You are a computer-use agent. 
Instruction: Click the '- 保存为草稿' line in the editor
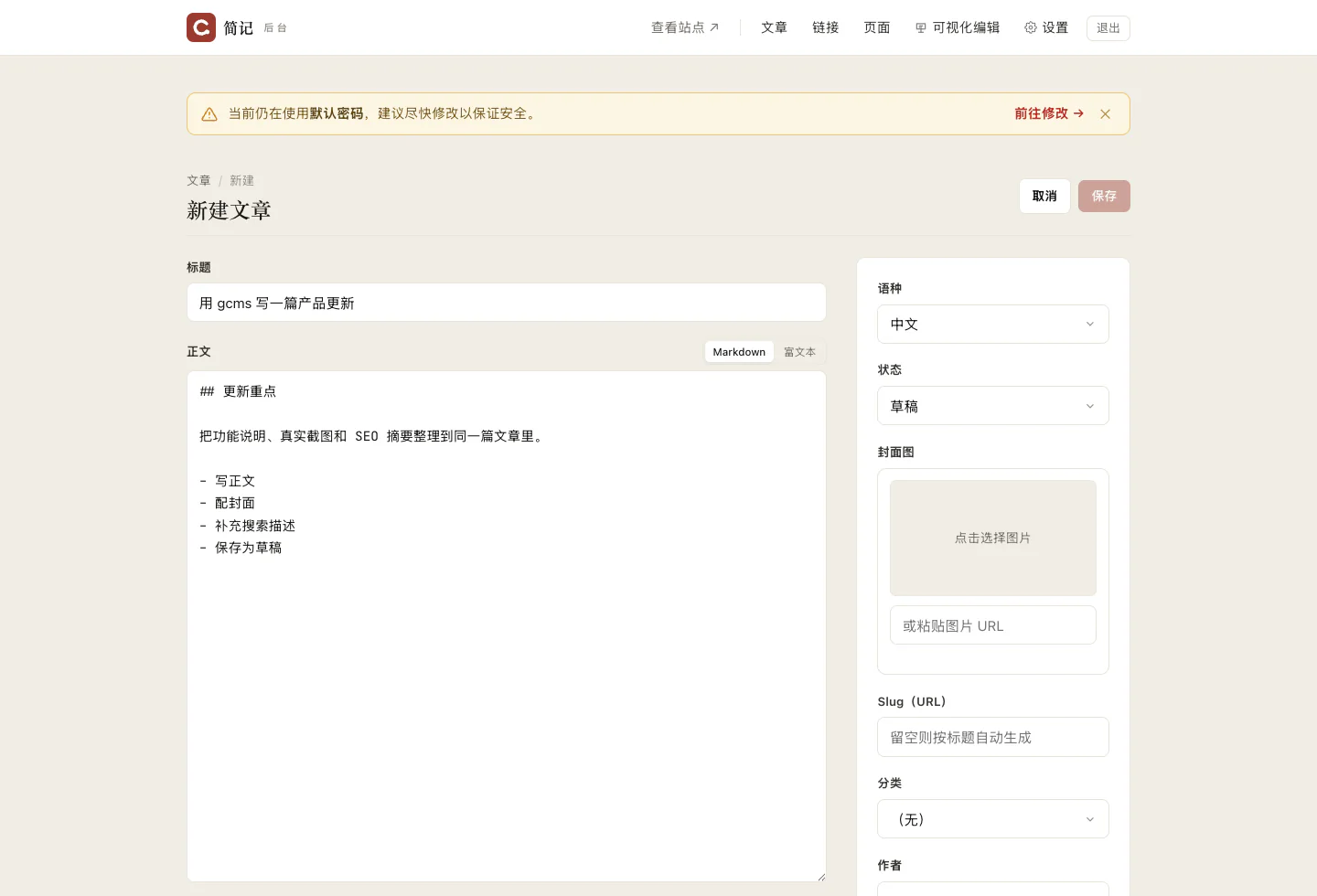[x=241, y=548]
